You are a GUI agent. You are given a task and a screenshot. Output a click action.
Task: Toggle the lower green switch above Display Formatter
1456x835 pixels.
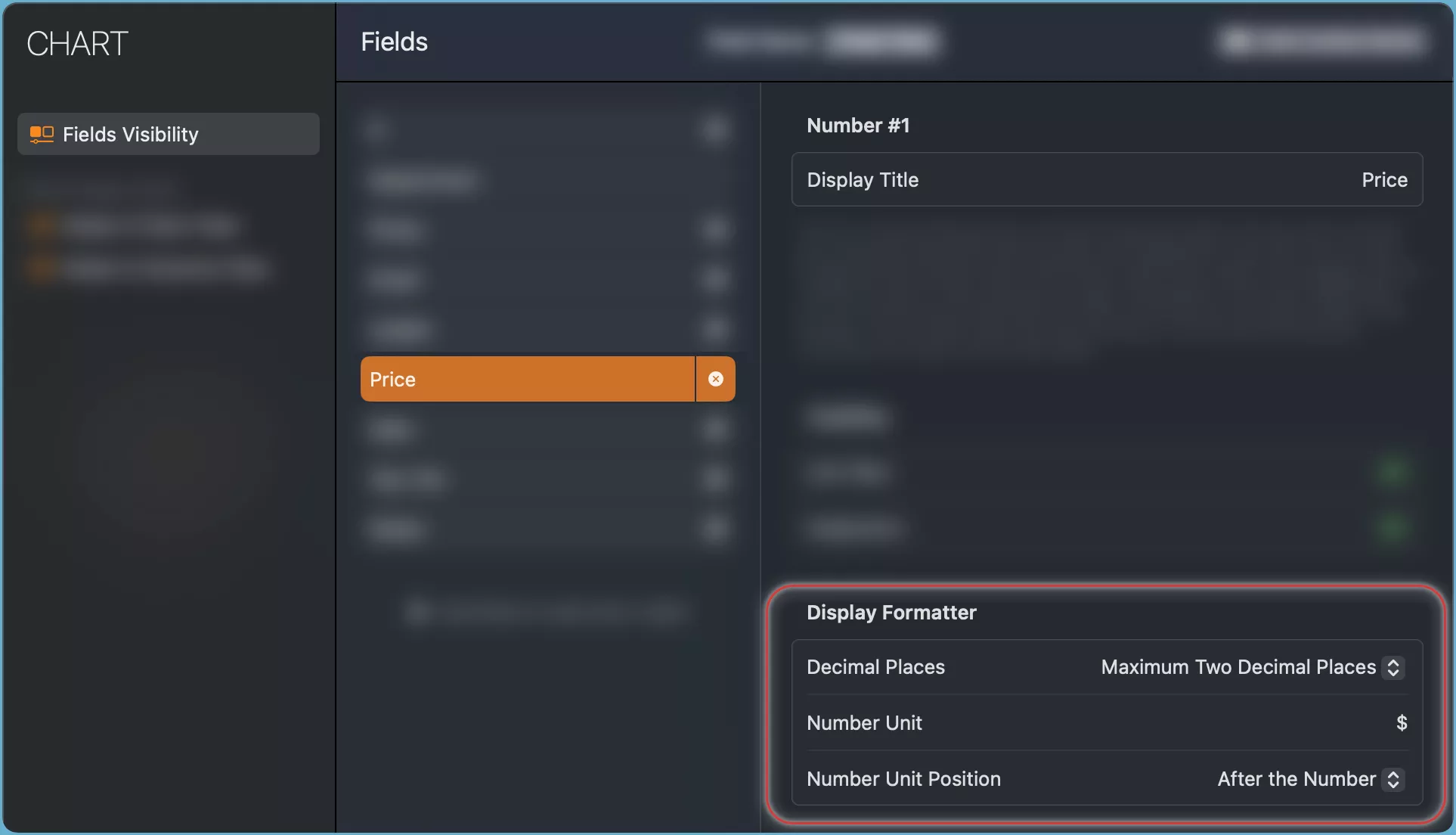click(1392, 528)
